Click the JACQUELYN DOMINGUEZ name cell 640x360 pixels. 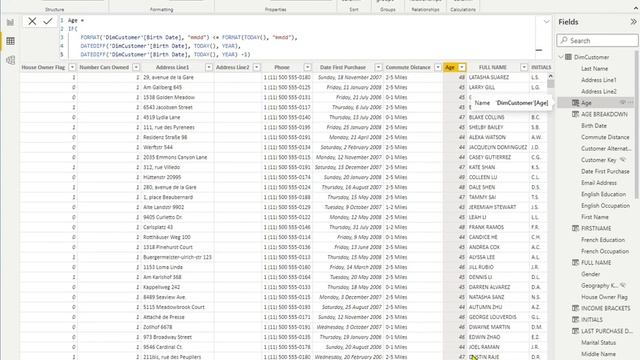pyautogui.click(x=498, y=147)
